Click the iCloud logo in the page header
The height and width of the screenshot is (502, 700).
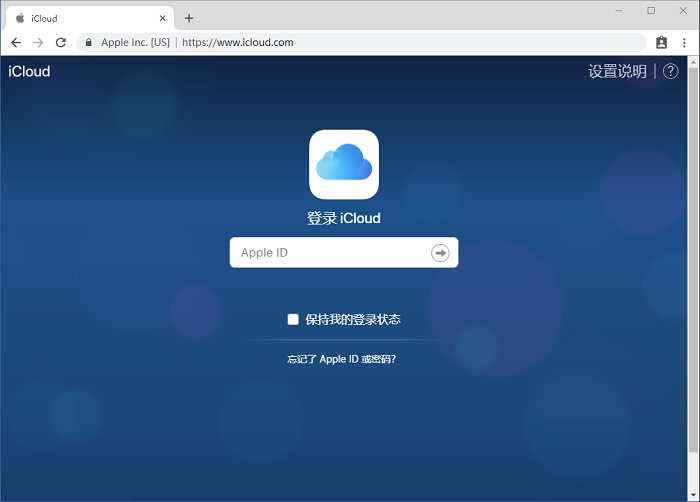[29, 71]
